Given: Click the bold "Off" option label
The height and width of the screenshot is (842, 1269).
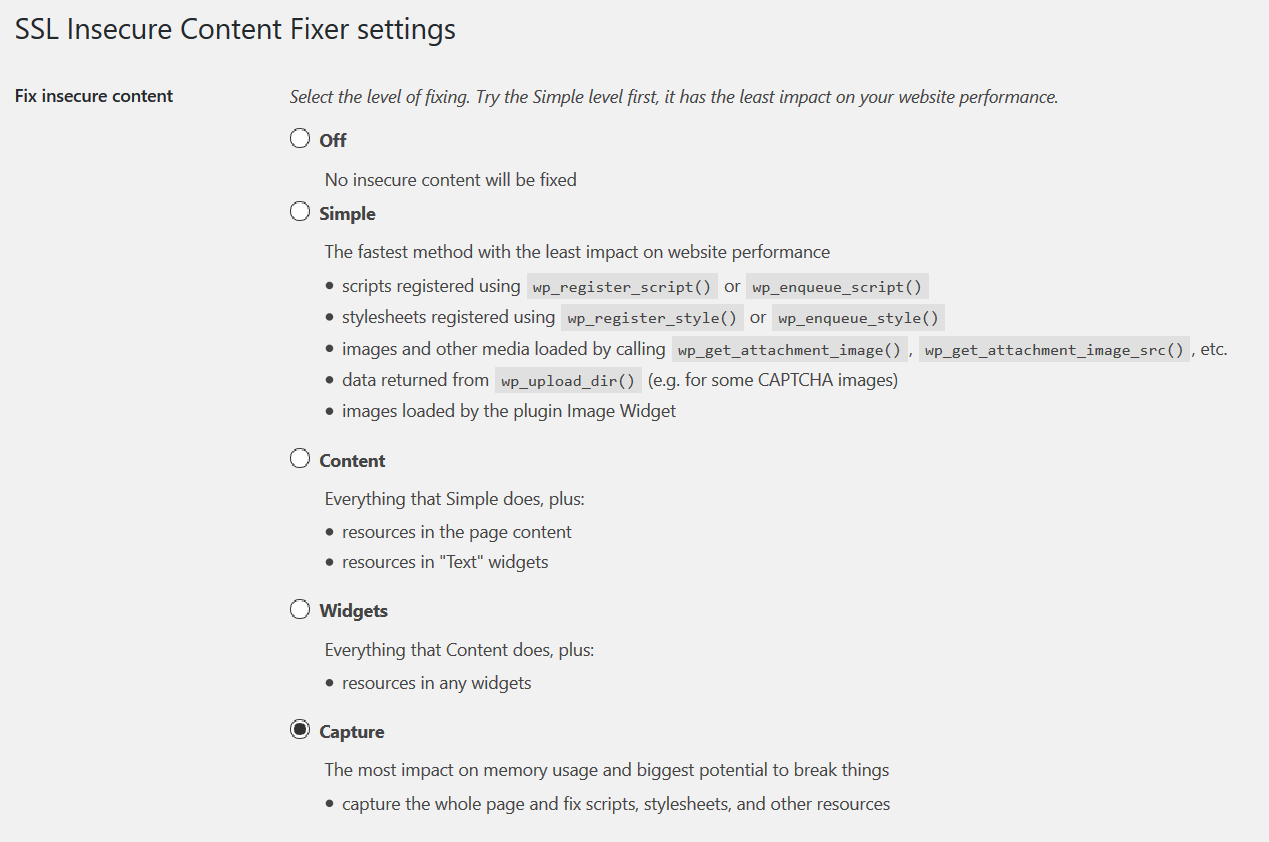Looking at the screenshot, I should coord(333,141).
